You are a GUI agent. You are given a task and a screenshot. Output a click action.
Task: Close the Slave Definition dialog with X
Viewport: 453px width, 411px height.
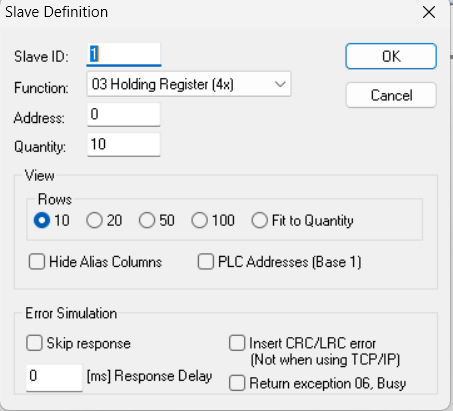coord(429,12)
